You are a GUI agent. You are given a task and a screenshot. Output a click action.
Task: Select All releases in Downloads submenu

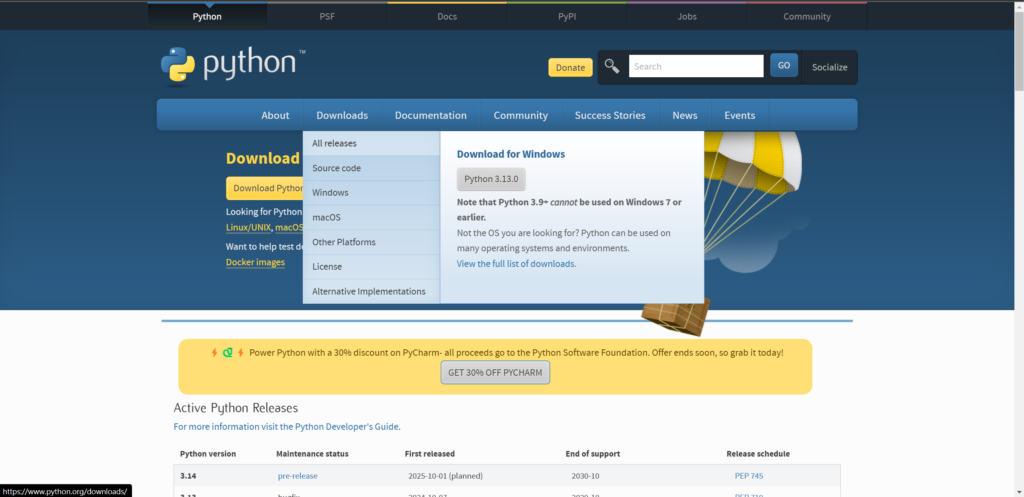point(372,143)
